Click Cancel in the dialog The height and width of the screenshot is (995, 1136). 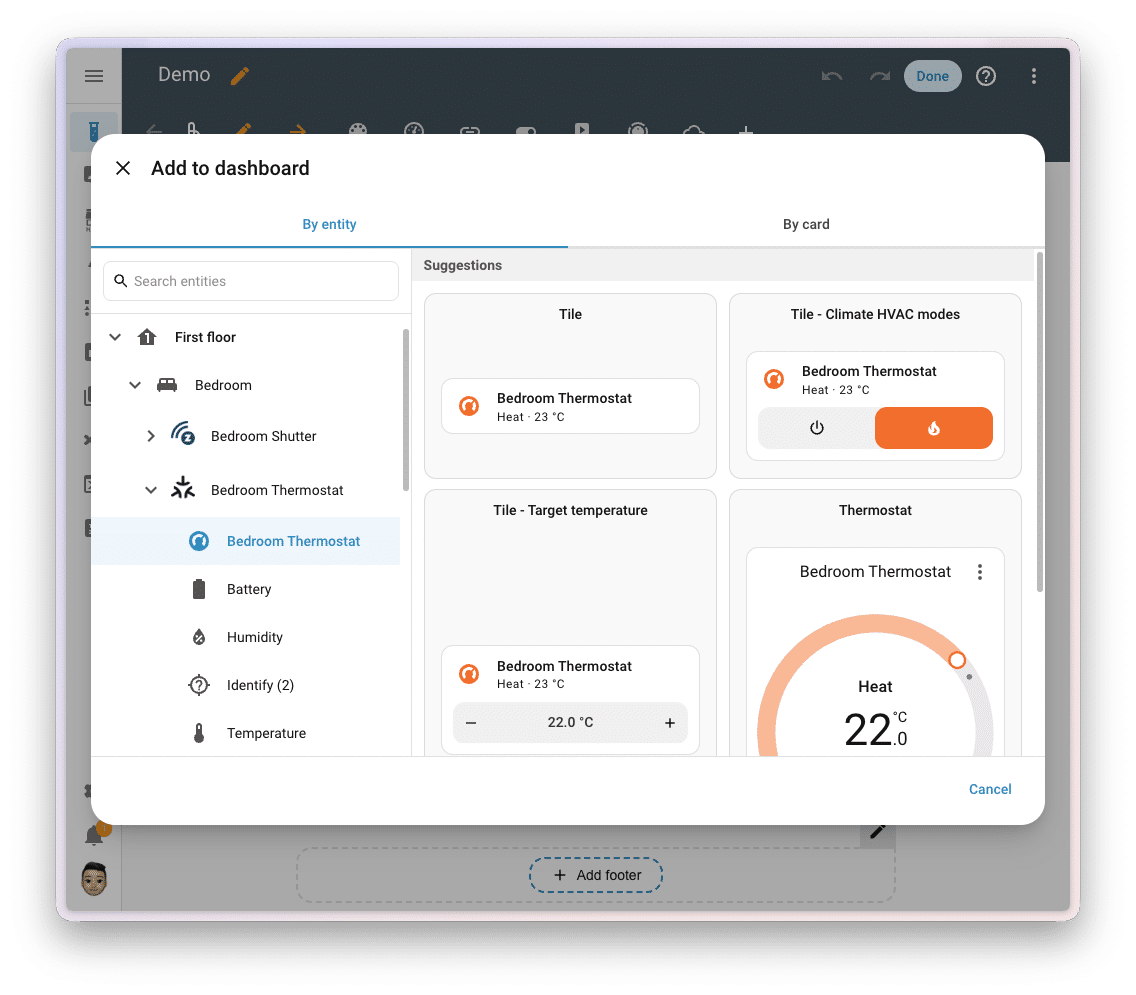coord(990,789)
